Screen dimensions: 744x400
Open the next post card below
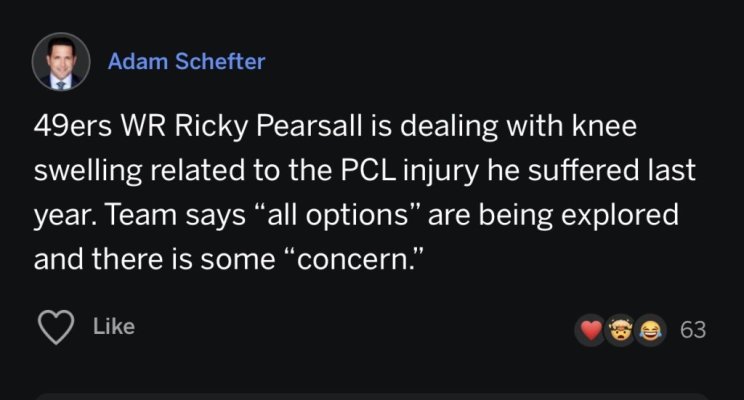pos(372,396)
